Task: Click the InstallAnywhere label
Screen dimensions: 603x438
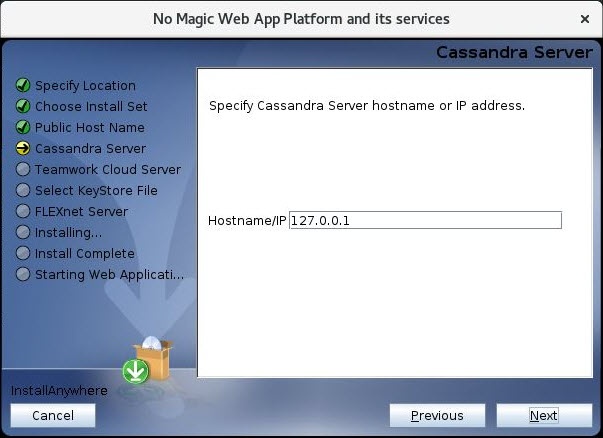Action: 59,391
